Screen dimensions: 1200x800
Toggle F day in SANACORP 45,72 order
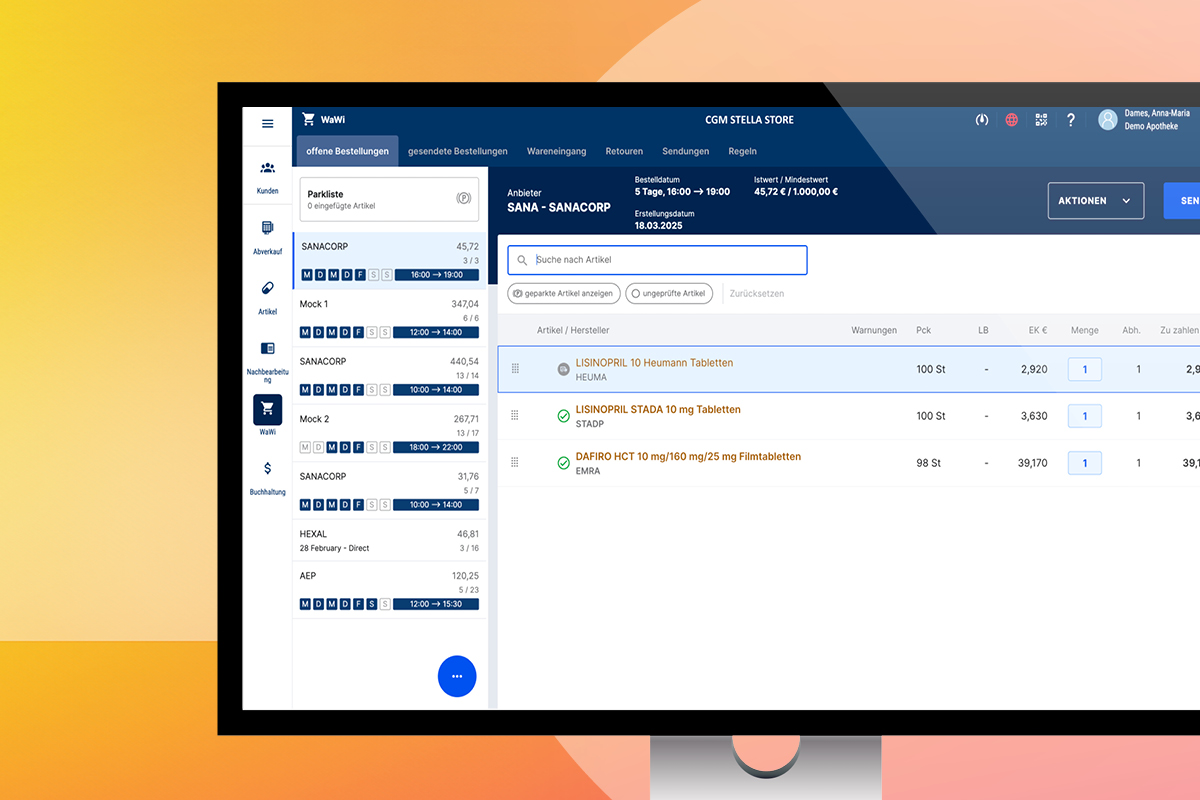[x=360, y=275]
